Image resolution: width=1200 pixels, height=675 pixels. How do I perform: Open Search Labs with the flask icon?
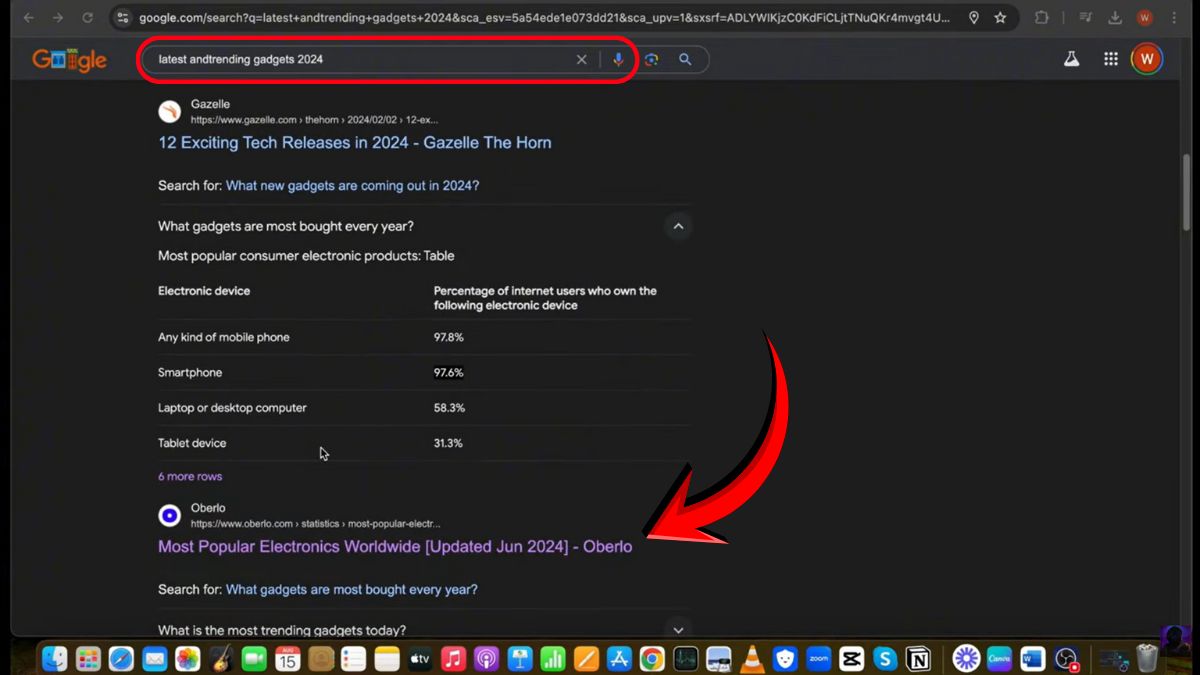pyautogui.click(x=1072, y=59)
